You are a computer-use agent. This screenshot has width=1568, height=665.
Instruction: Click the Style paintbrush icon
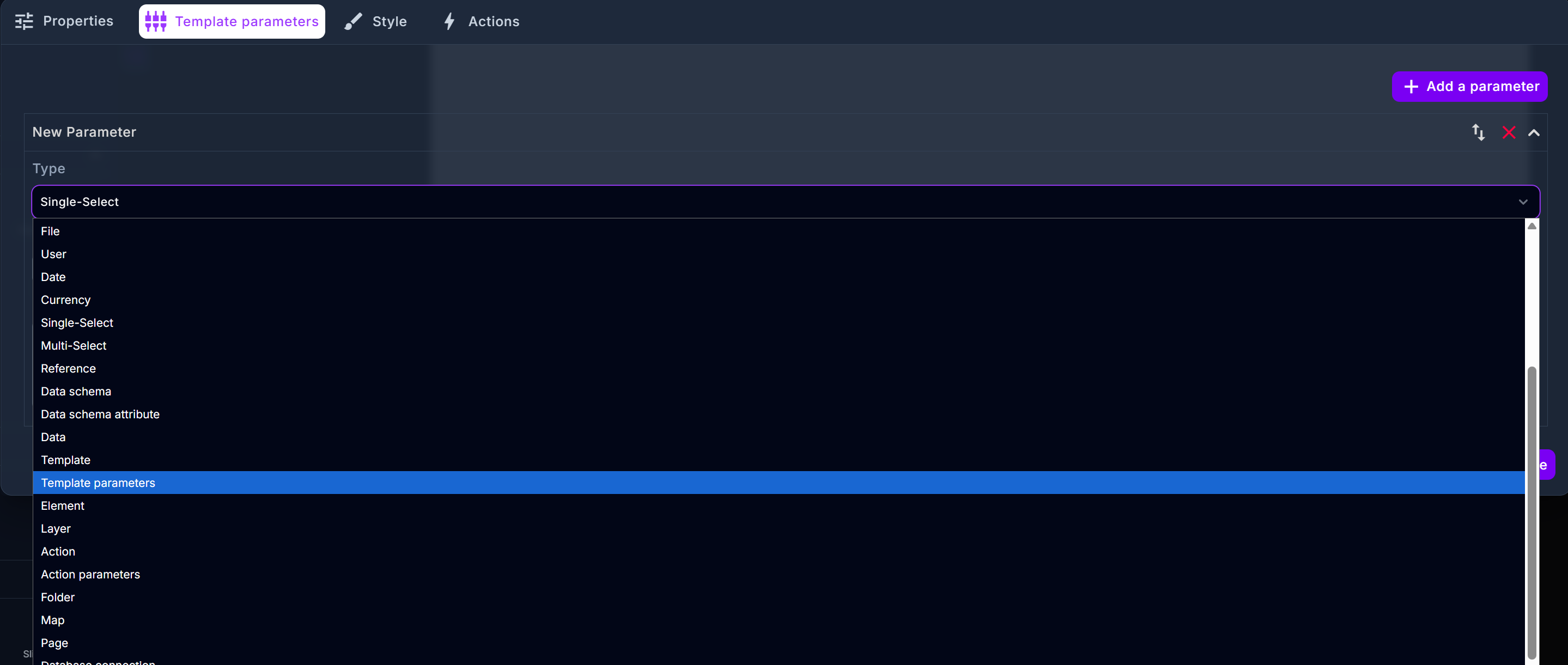coord(353,21)
